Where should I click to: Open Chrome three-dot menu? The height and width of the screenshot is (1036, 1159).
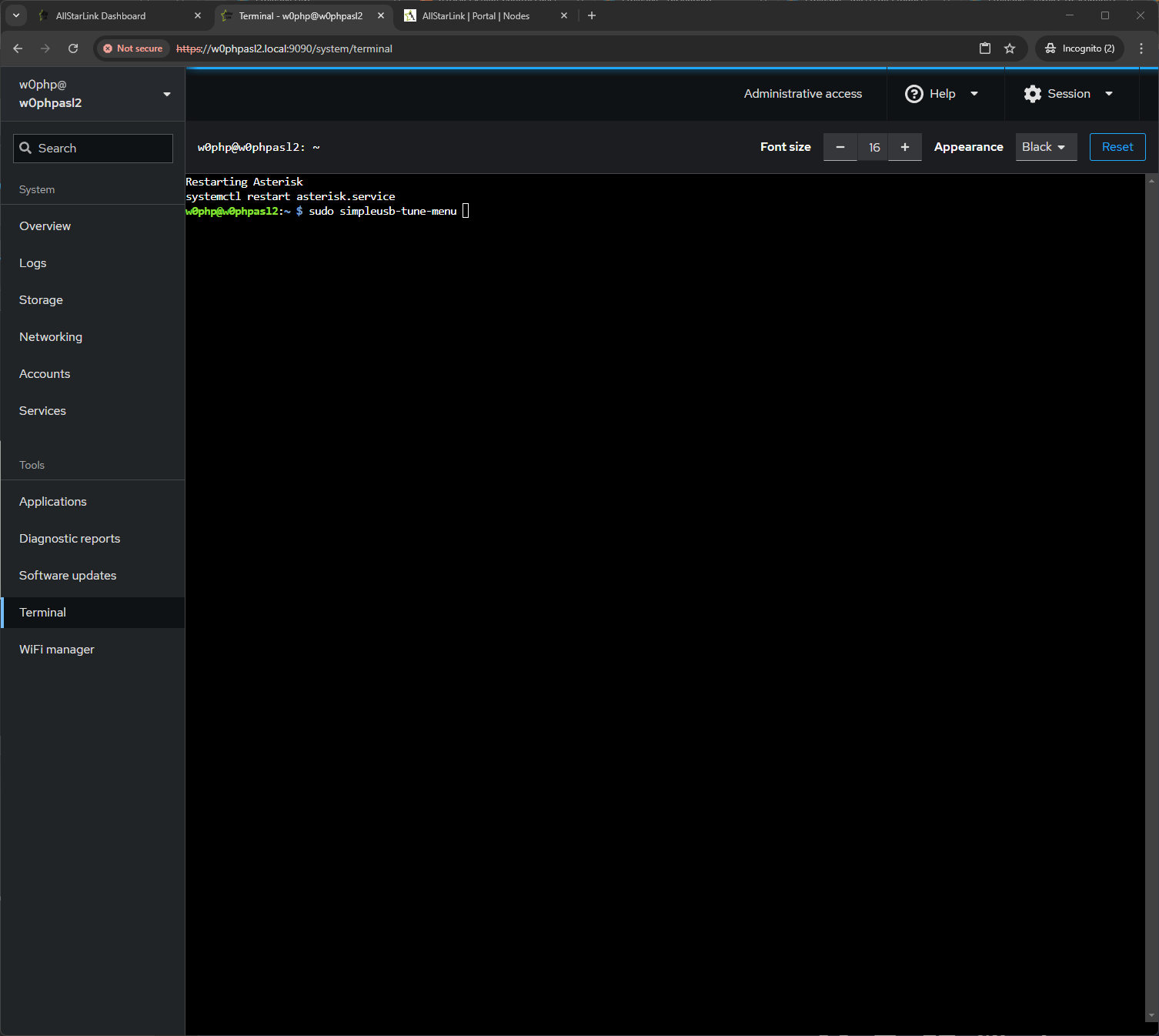(1141, 48)
